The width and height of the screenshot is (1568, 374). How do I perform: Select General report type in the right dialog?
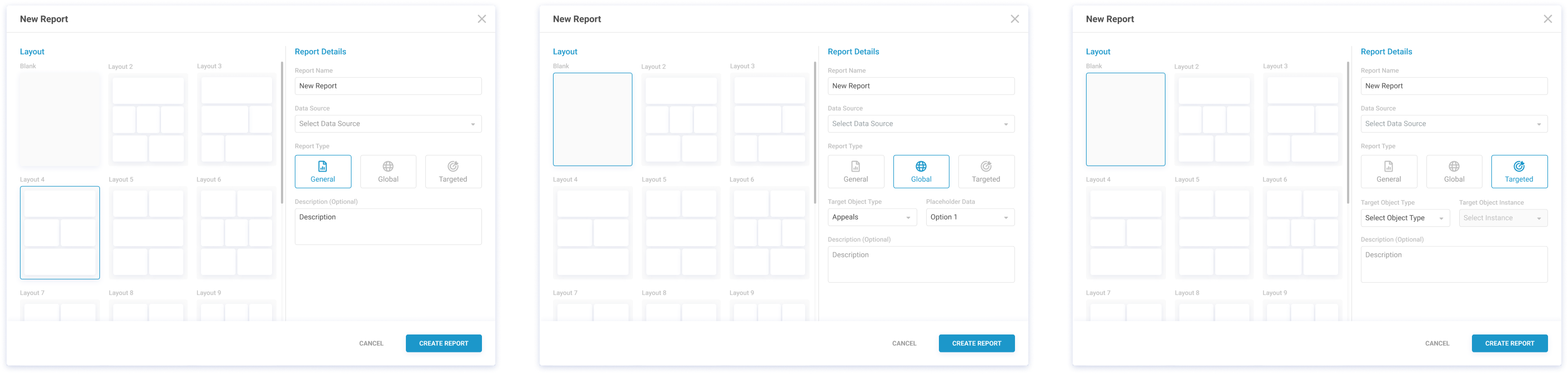(1389, 172)
